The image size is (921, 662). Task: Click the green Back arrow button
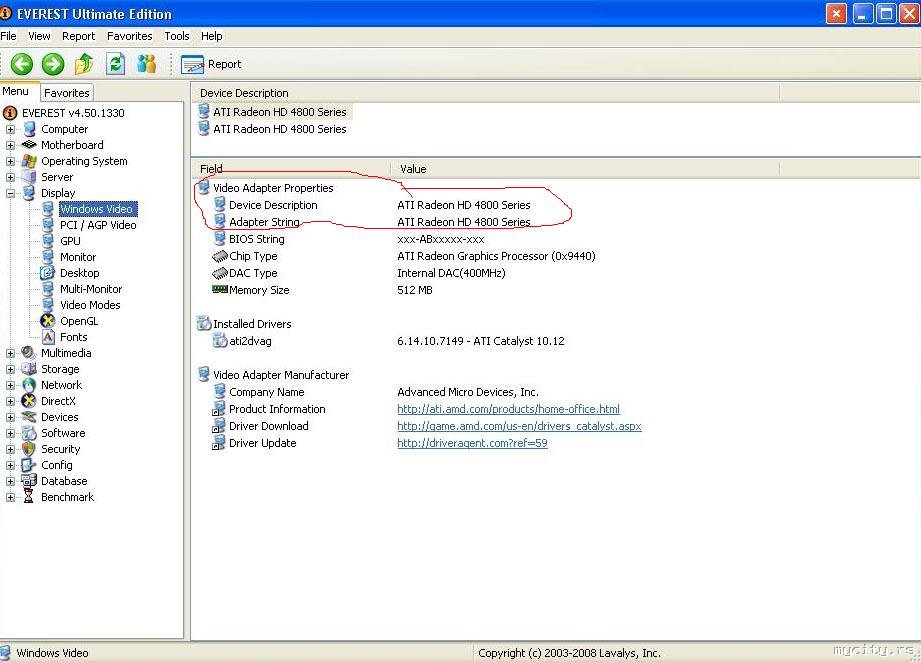(22, 63)
